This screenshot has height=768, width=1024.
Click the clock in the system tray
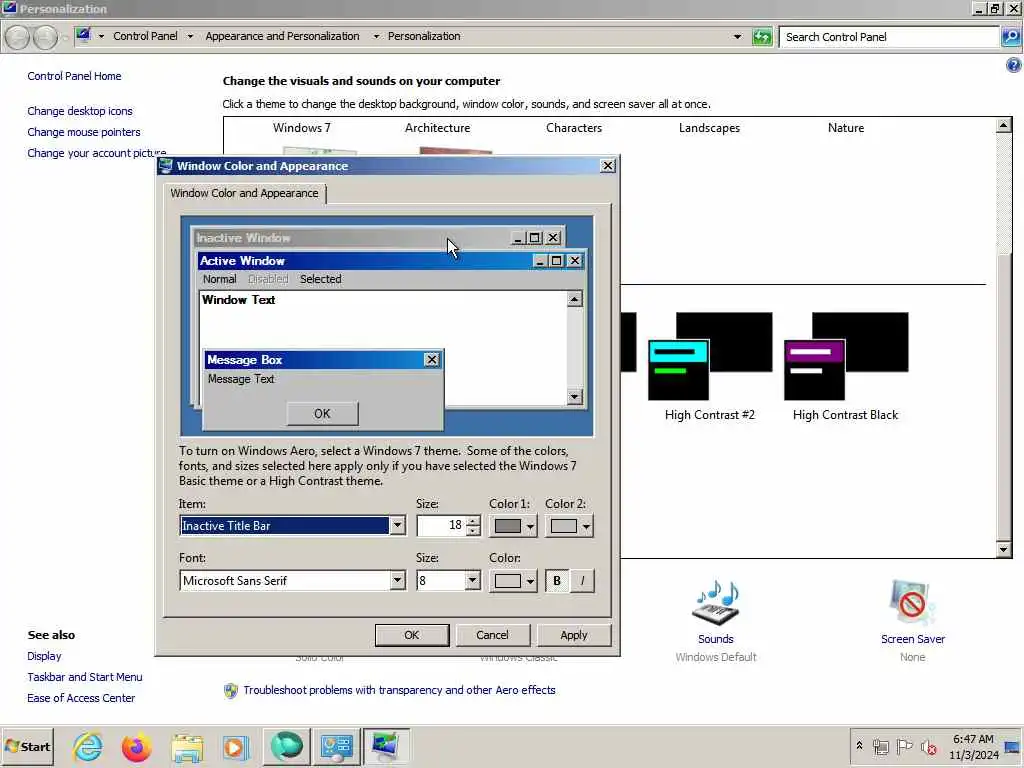pos(973,746)
